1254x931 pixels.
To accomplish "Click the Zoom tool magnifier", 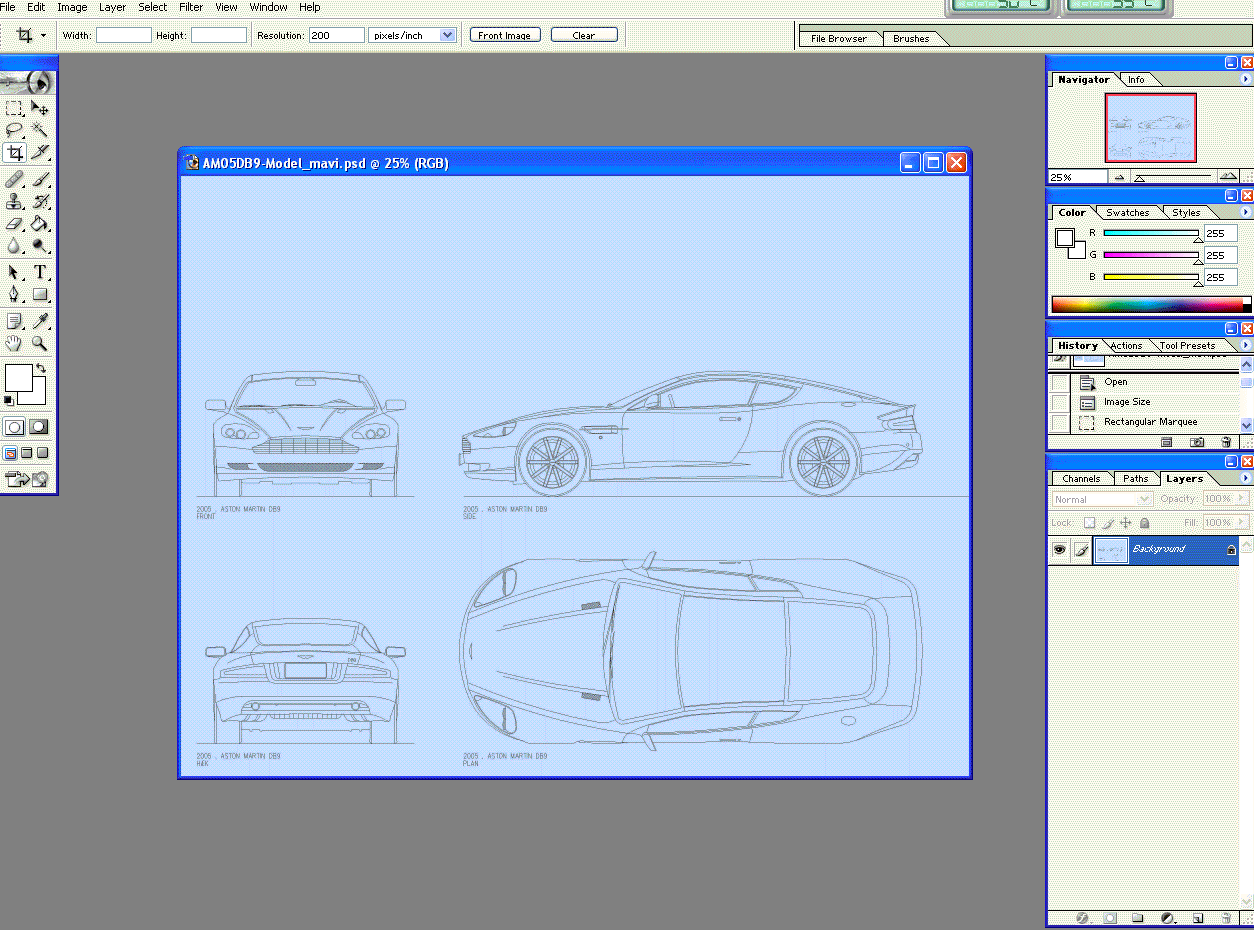I will pyautogui.click(x=40, y=343).
